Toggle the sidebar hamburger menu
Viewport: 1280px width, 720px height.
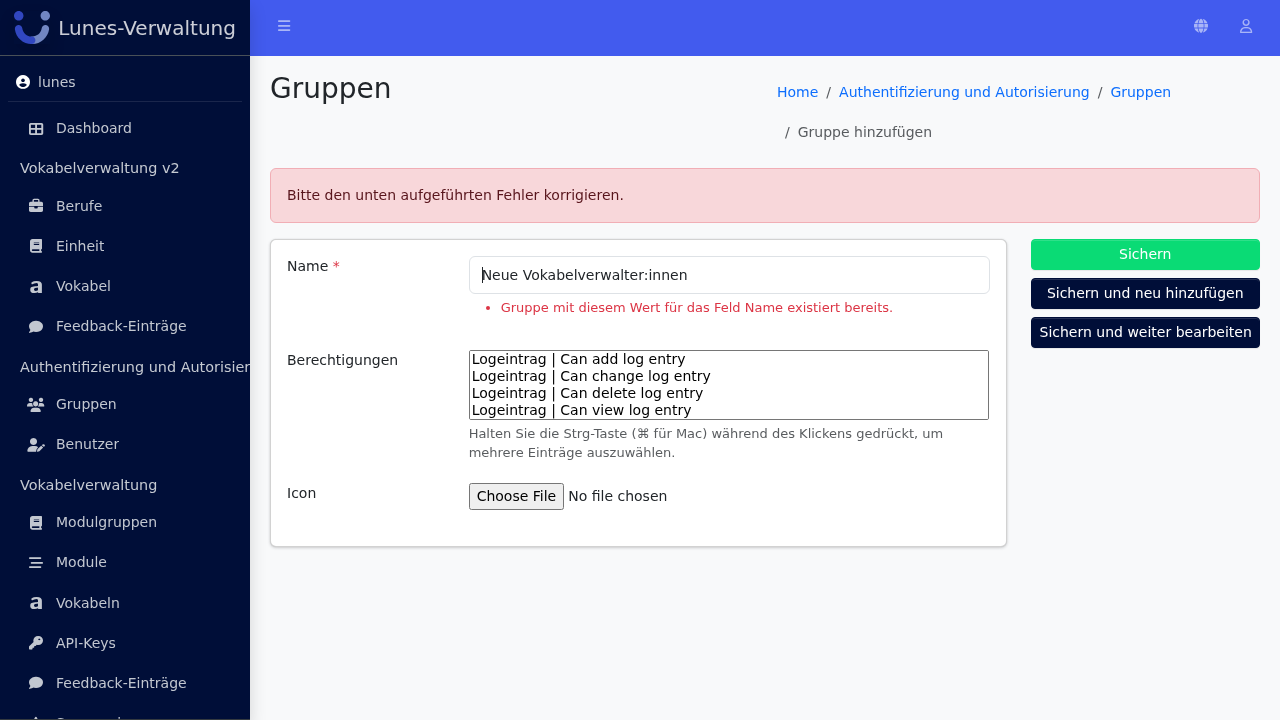[x=284, y=26]
